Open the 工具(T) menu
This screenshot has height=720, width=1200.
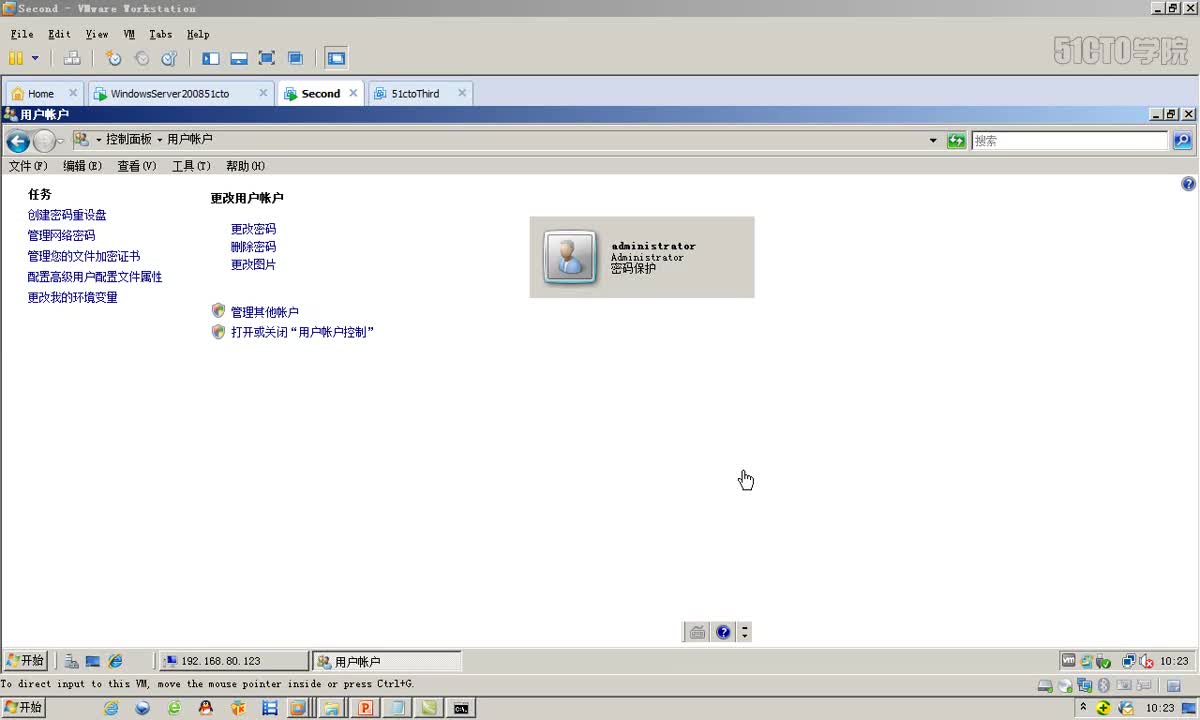coord(191,166)
